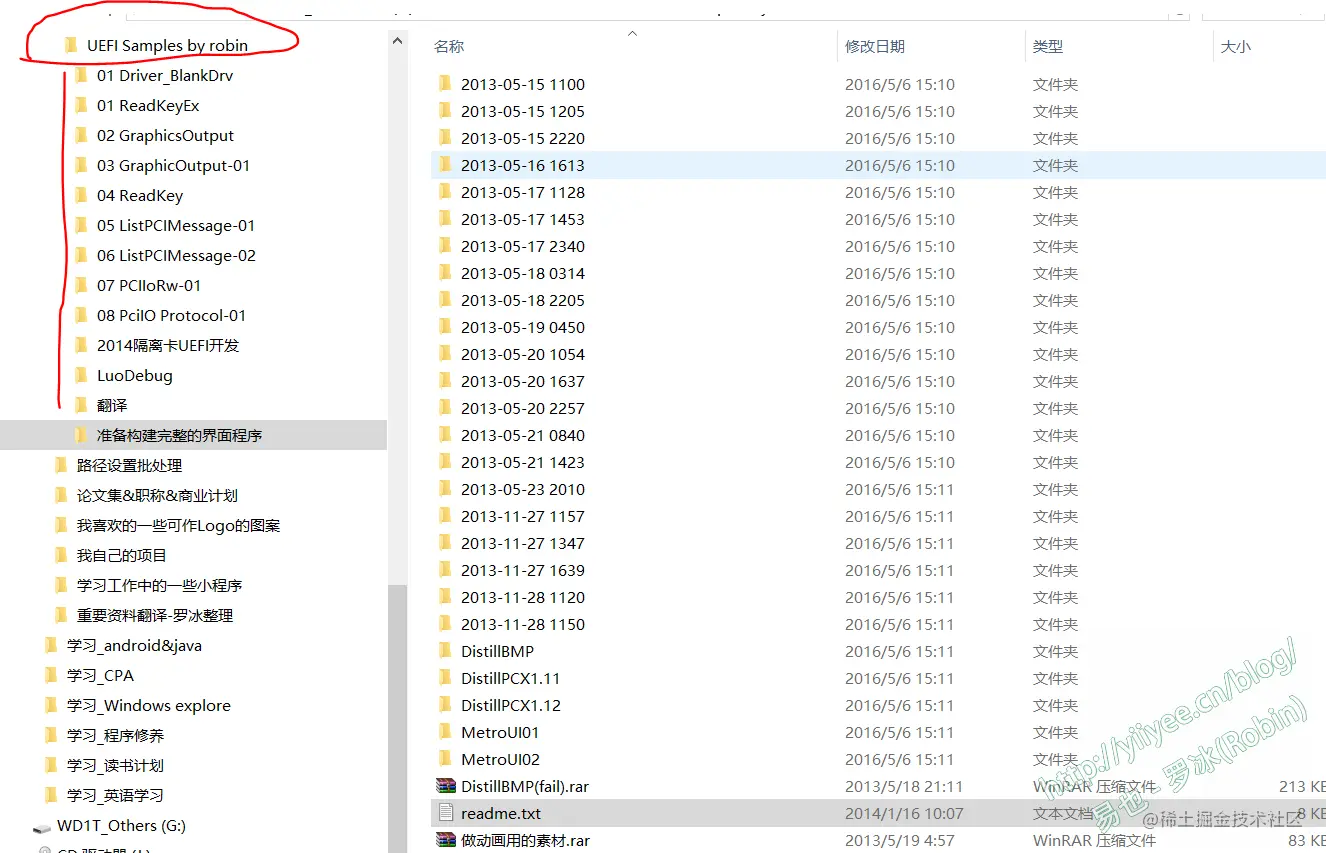Click folder icon of MetroUI02
1326x853 pixels.
coord(446,760)
